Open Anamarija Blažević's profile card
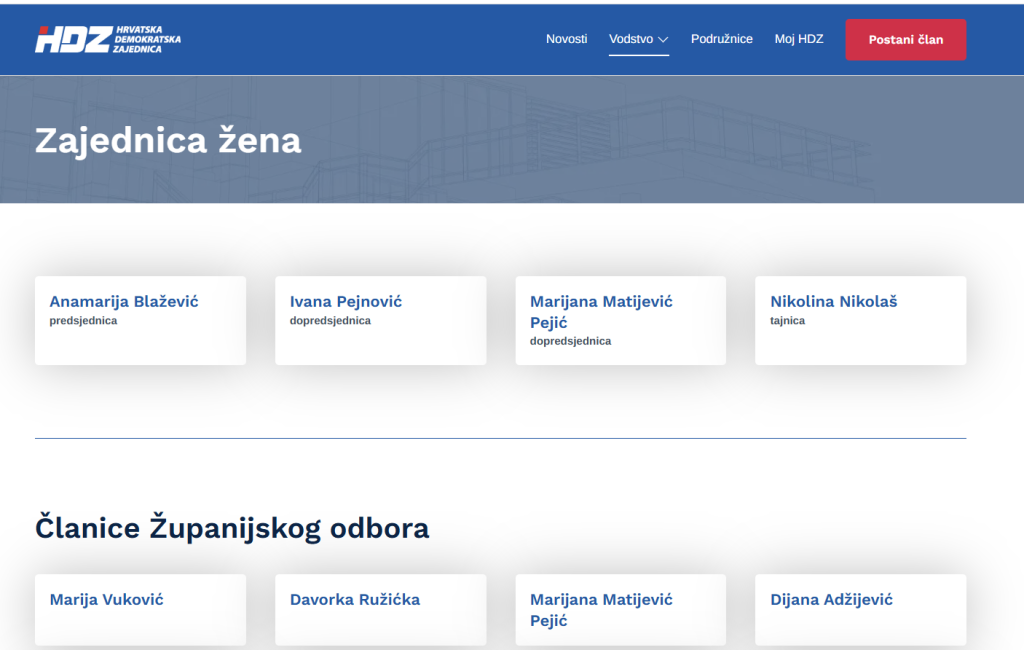Viewport: 1024px width, 650px height. [x=140, y=320]
